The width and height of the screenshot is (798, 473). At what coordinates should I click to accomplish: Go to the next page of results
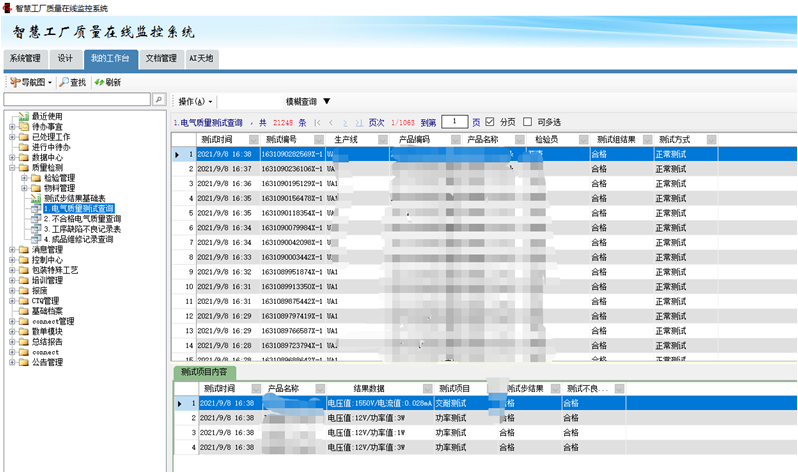pyautogui.click(x=346, y=122)
